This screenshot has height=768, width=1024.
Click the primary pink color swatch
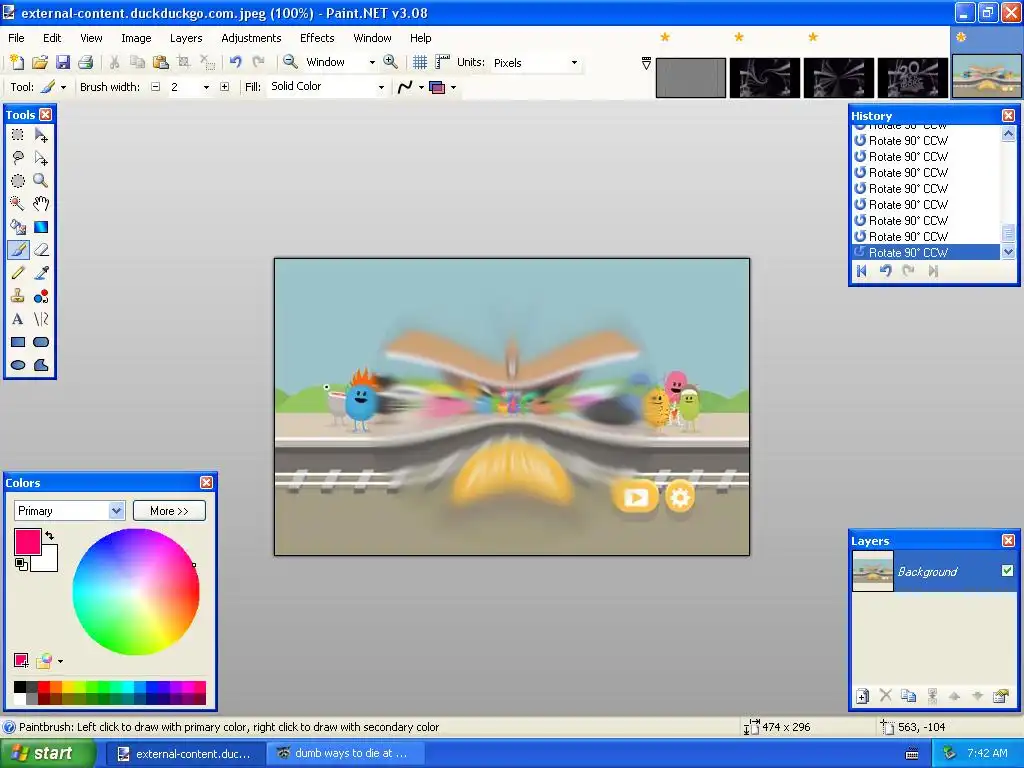pyautogui.click(x=27, y=541)
